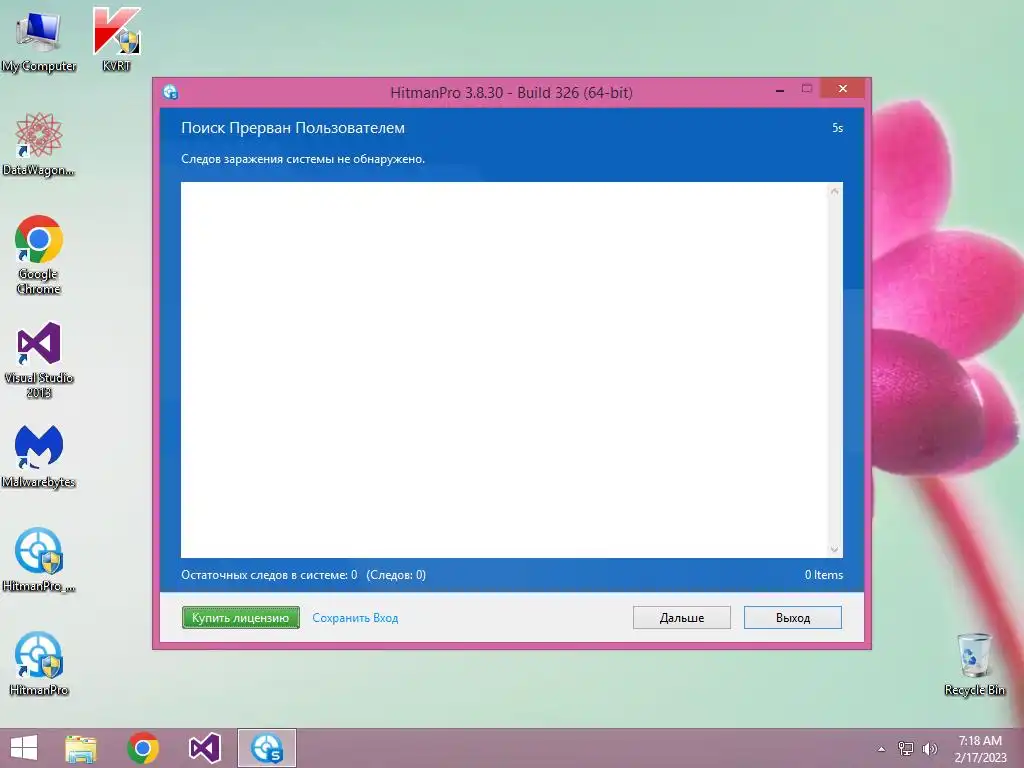The image size is (1024, 768).
Task: Select the HitmanPro_... desktop icon
Action: coord(39,560)
